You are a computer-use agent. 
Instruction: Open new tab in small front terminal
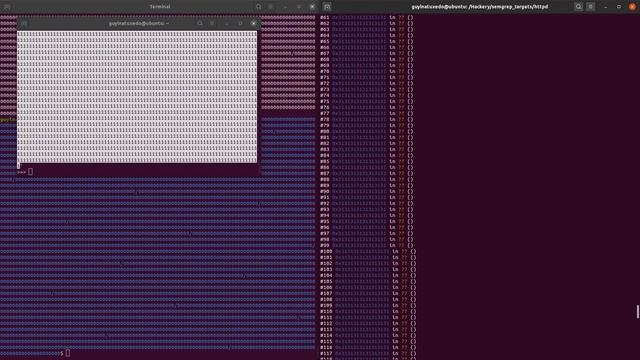24,24
